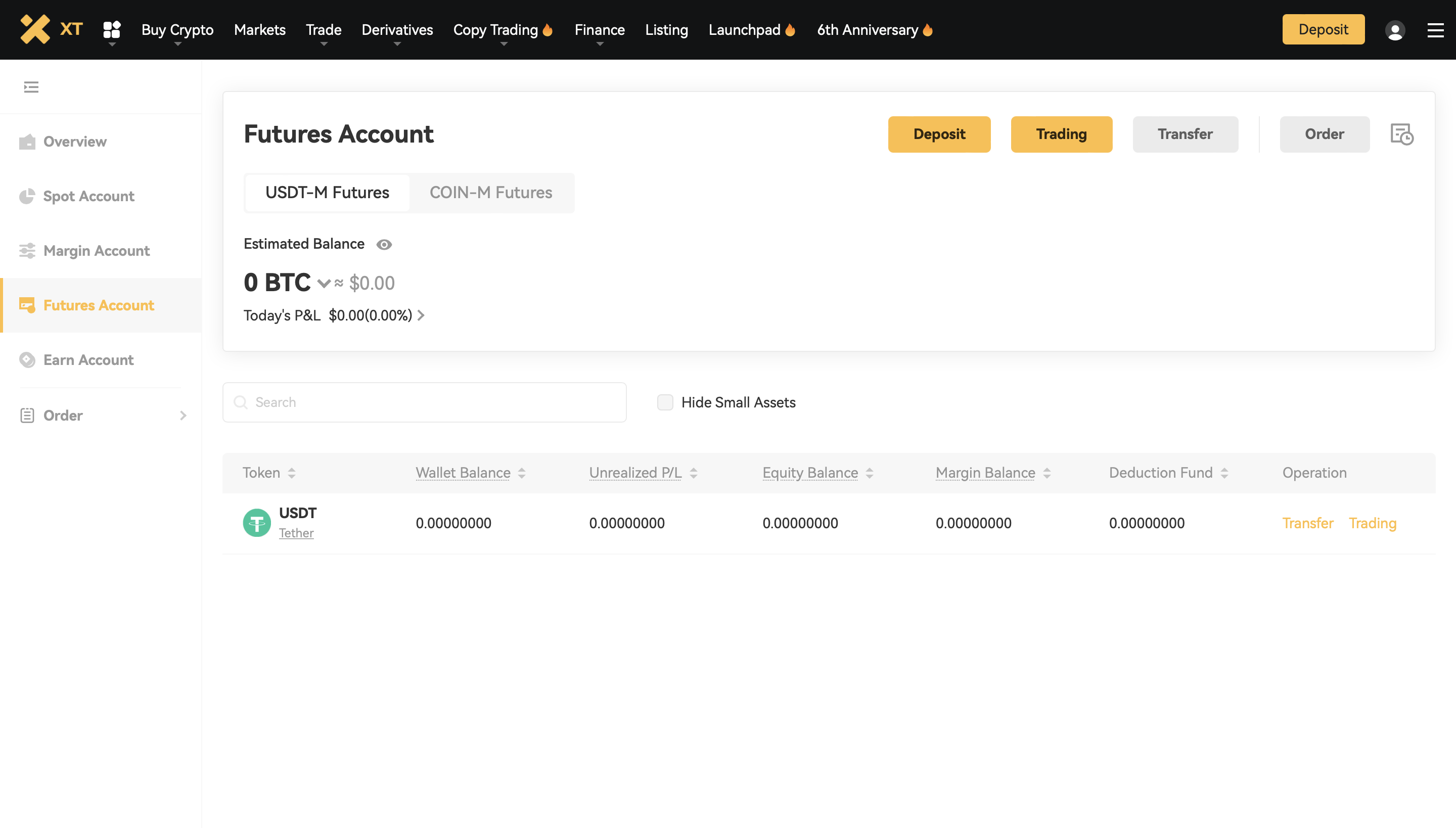Select Futures Account in the sidebar
This screenshot has width=1456, height=828.
(x=101, y=305)
